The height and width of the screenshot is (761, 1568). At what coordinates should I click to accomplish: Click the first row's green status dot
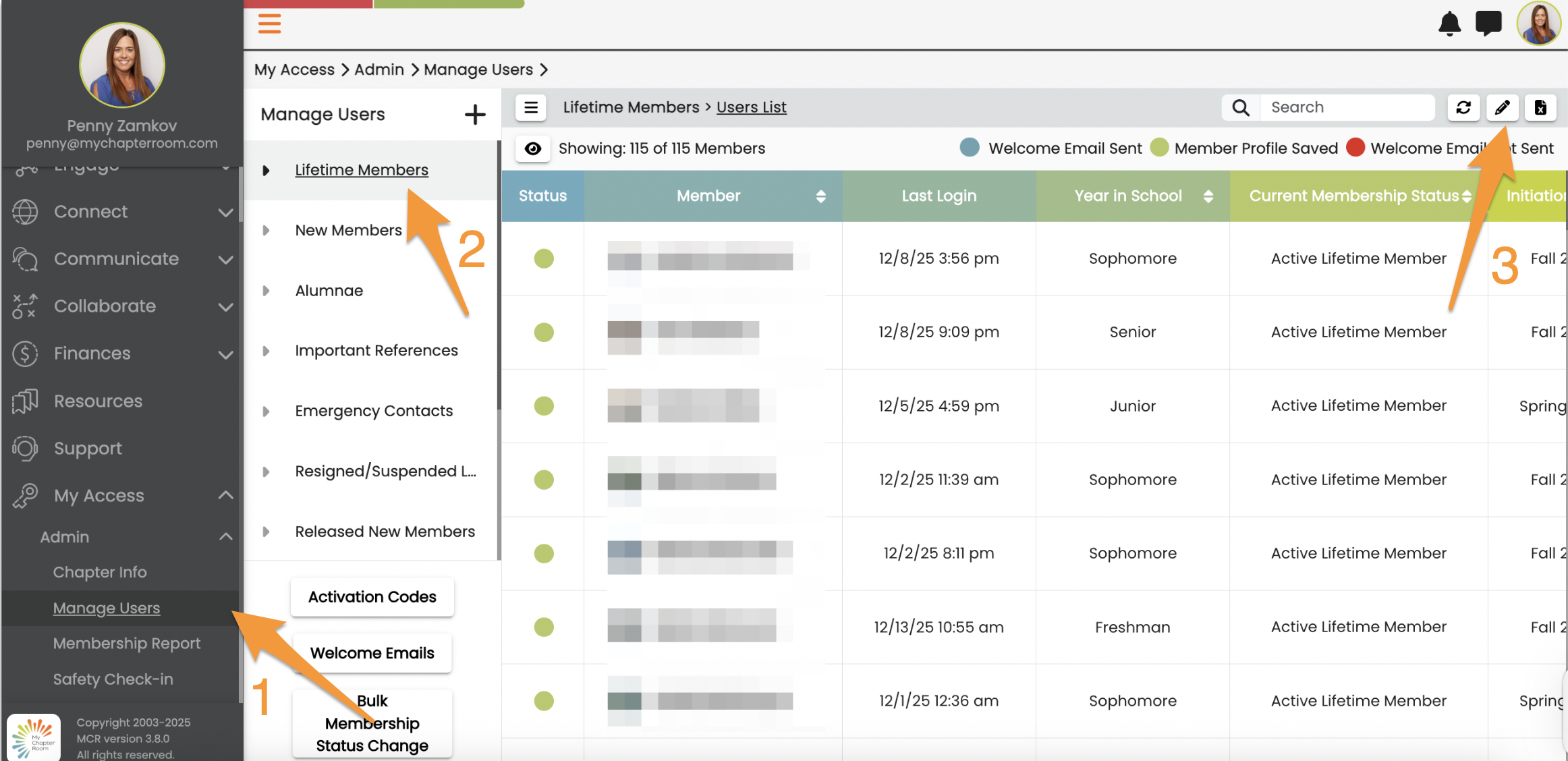544,258
